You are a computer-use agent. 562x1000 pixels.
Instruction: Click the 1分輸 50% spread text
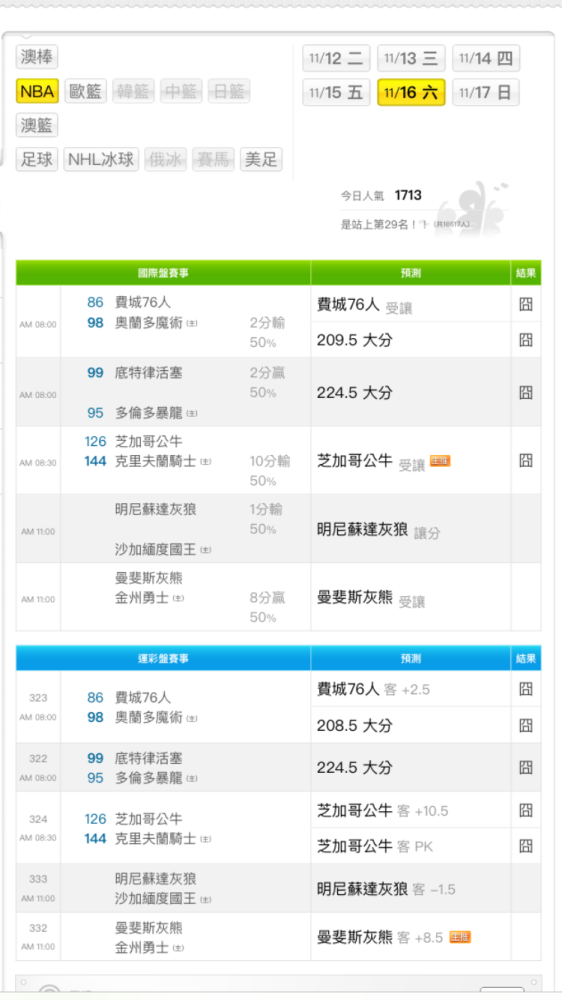266,519
